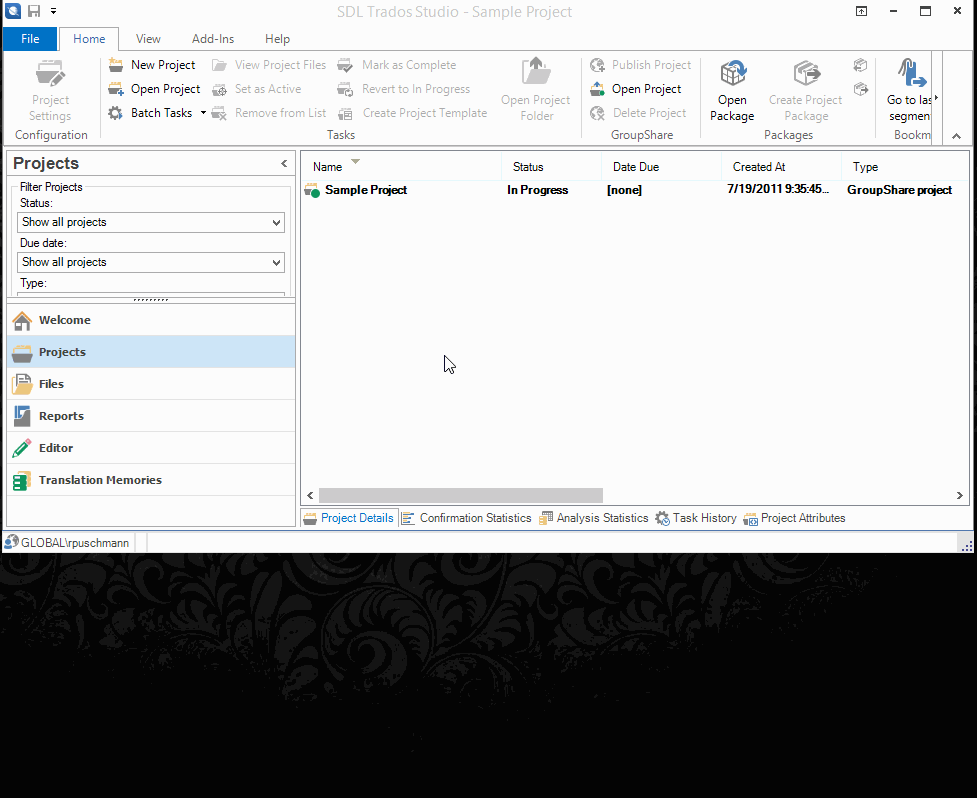Image resolution: width=977 pixels, height=798 pixels.
Task: Click the Remove from List icon
Action: (x=219, y=113)
